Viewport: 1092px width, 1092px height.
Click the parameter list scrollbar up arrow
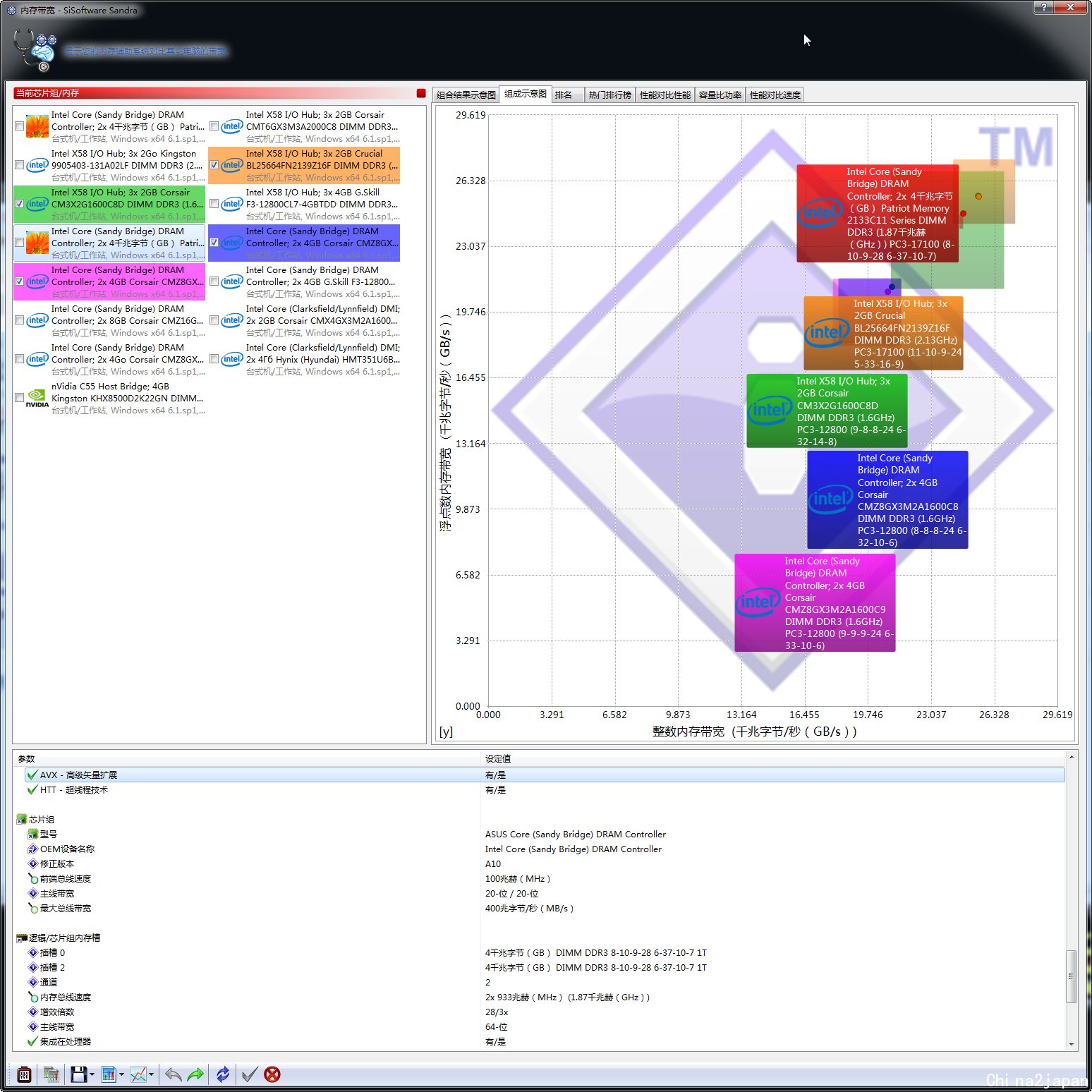tap(1072, 758)
